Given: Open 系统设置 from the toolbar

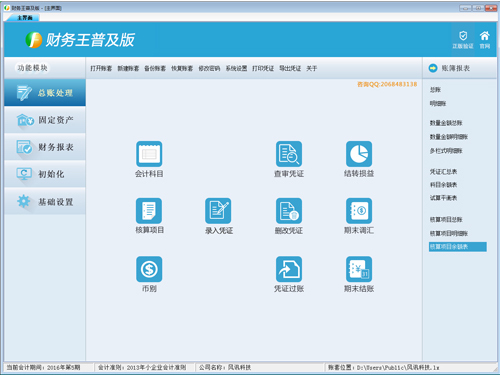Looking at the screenshot, I should (x=236, y=68).
